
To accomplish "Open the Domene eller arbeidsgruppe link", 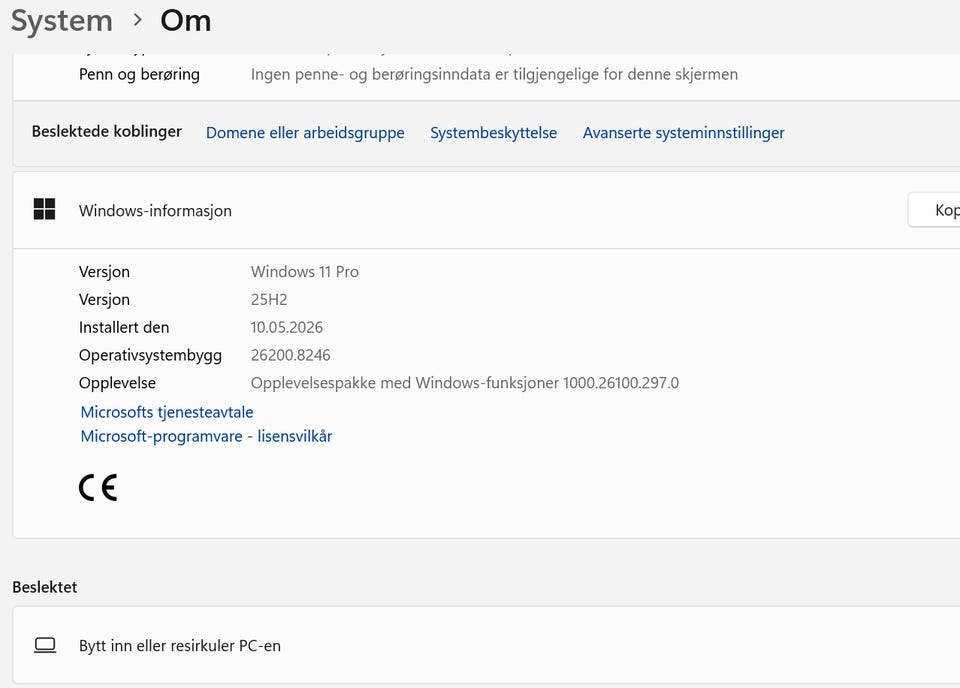I will pyautogui.click(x=305, y=133).
